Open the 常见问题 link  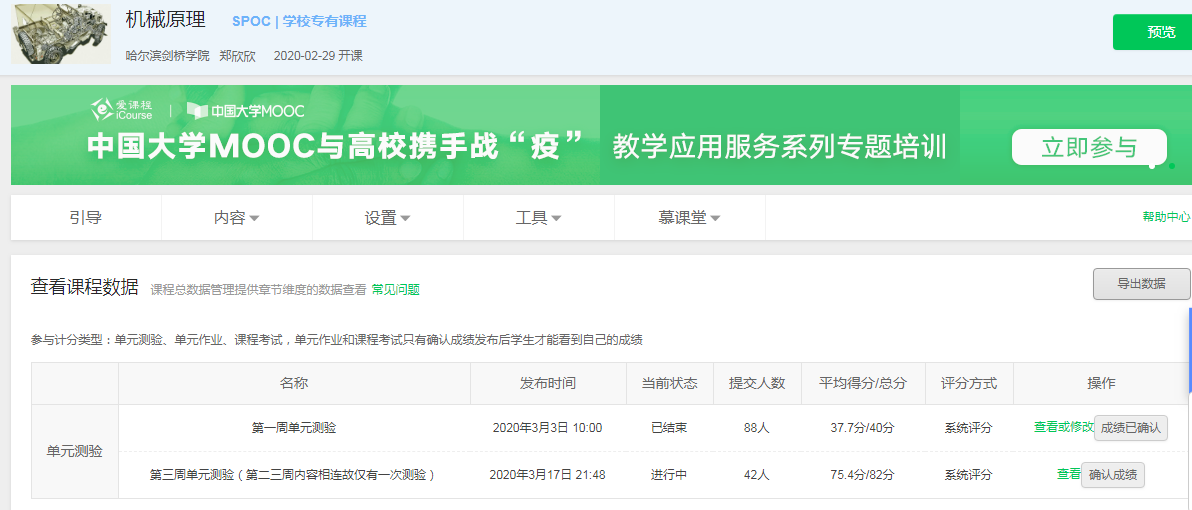[395, 290]
